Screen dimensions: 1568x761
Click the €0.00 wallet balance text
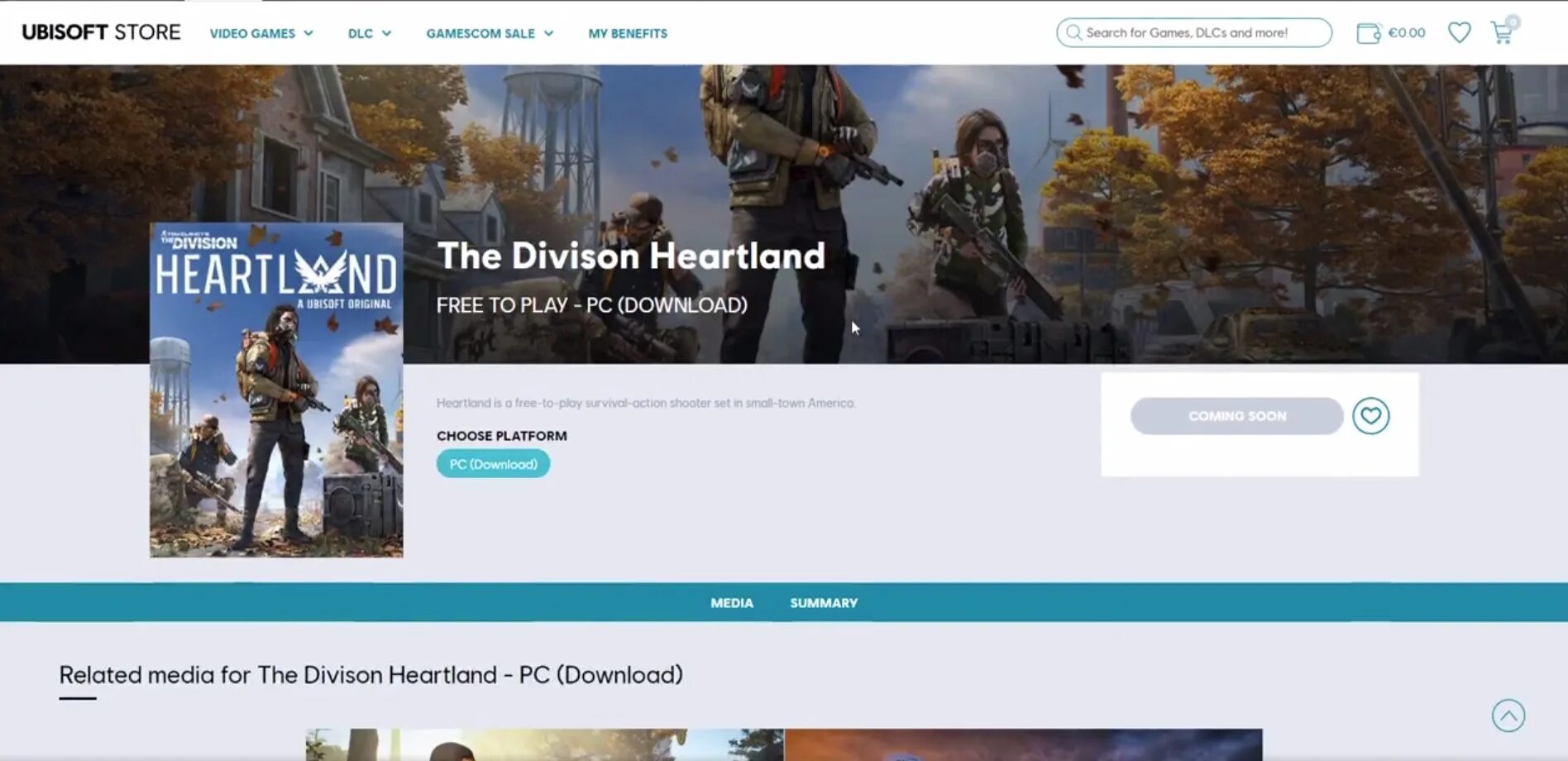pyautogui.click(x=1407, y=33)
